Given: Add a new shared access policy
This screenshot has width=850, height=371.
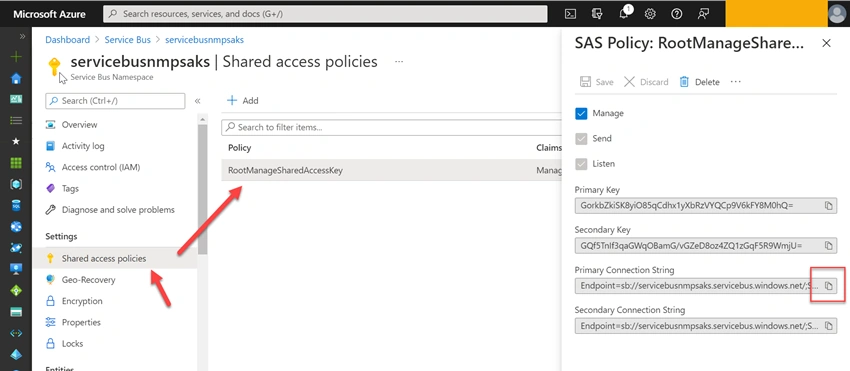Looking at the screenshot, I should 242,100.
